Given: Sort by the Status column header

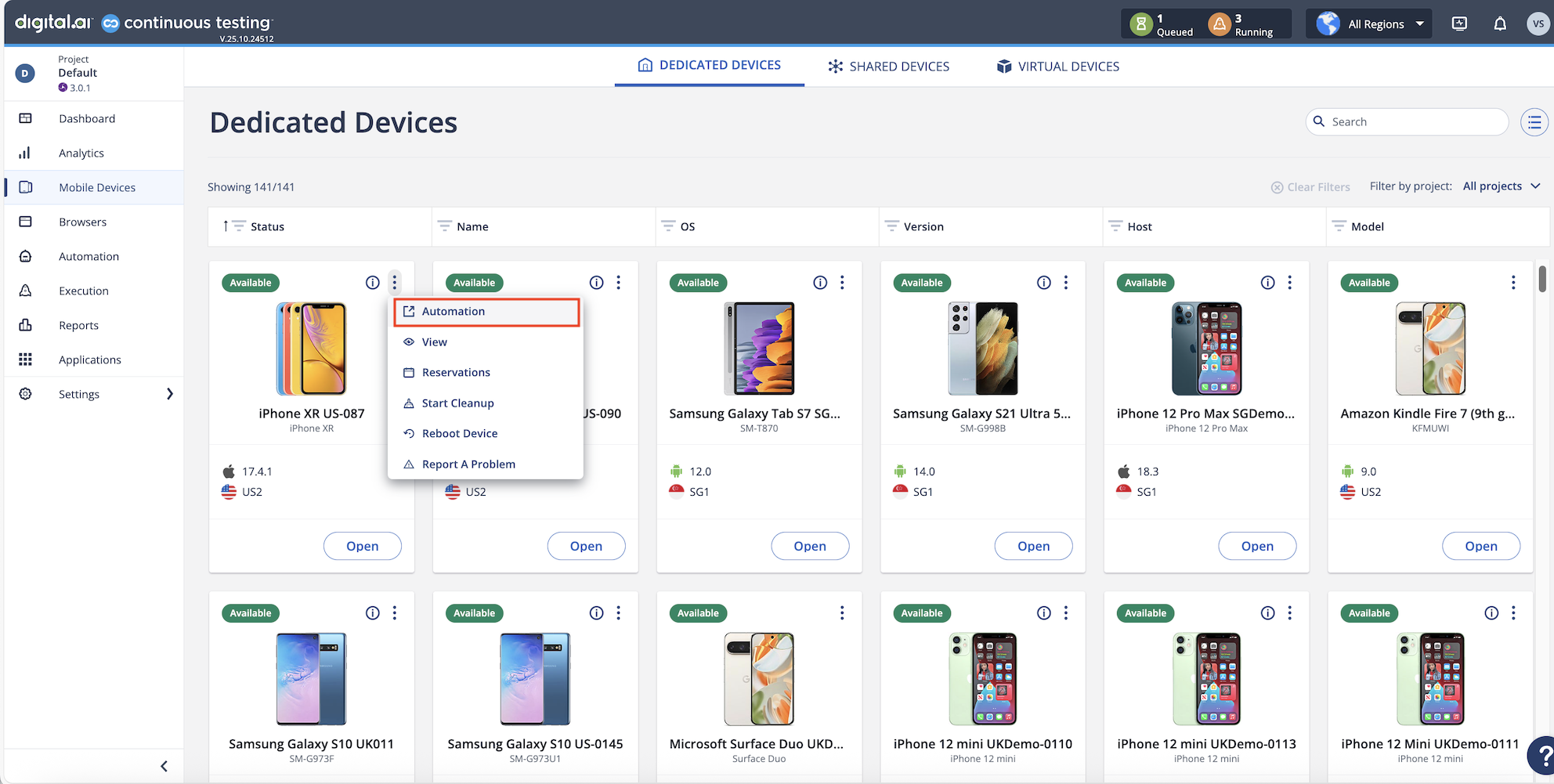Looking at the screenshot, I should 267,226.
